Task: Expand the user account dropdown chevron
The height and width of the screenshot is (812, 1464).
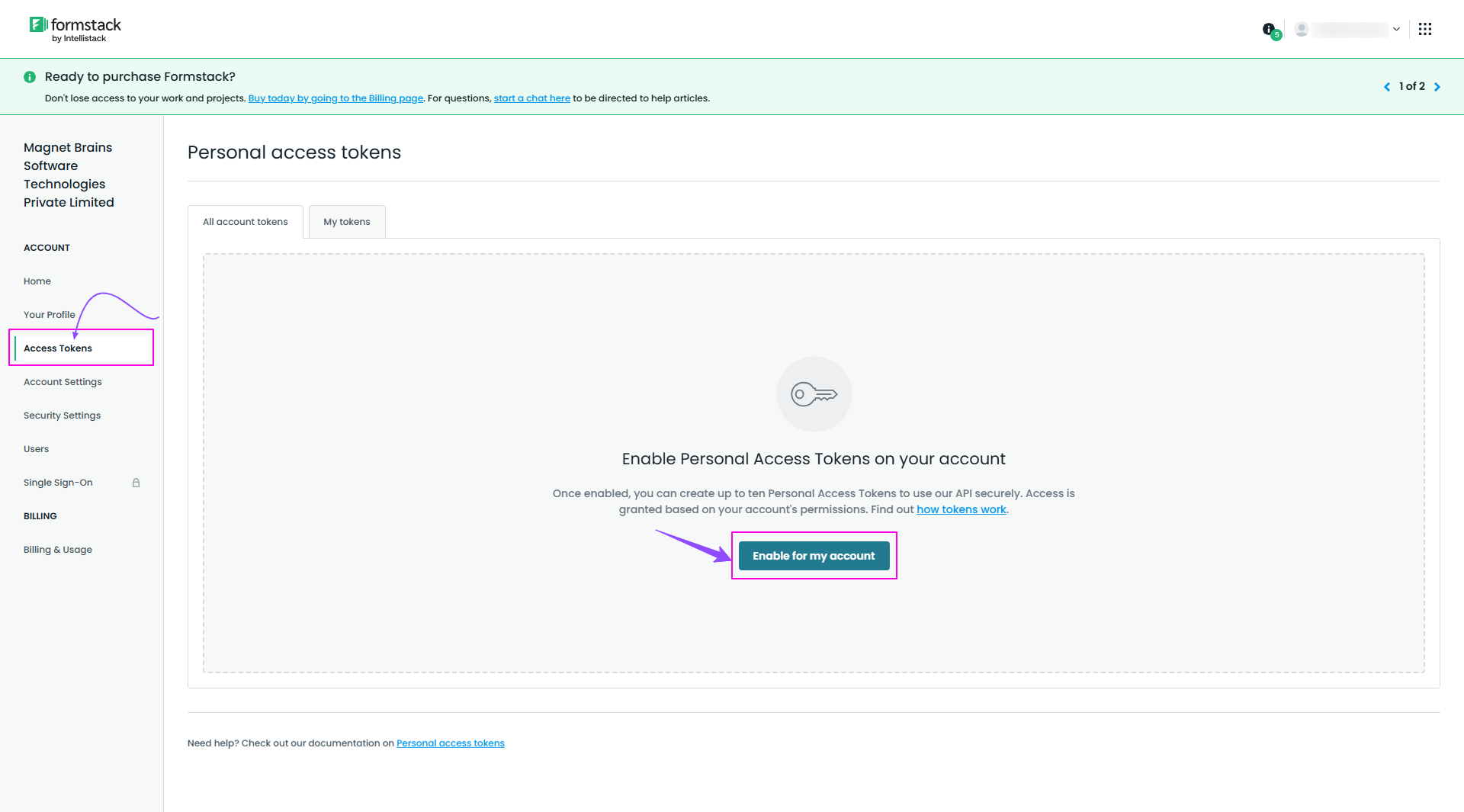Action: tap(1396, 29)
